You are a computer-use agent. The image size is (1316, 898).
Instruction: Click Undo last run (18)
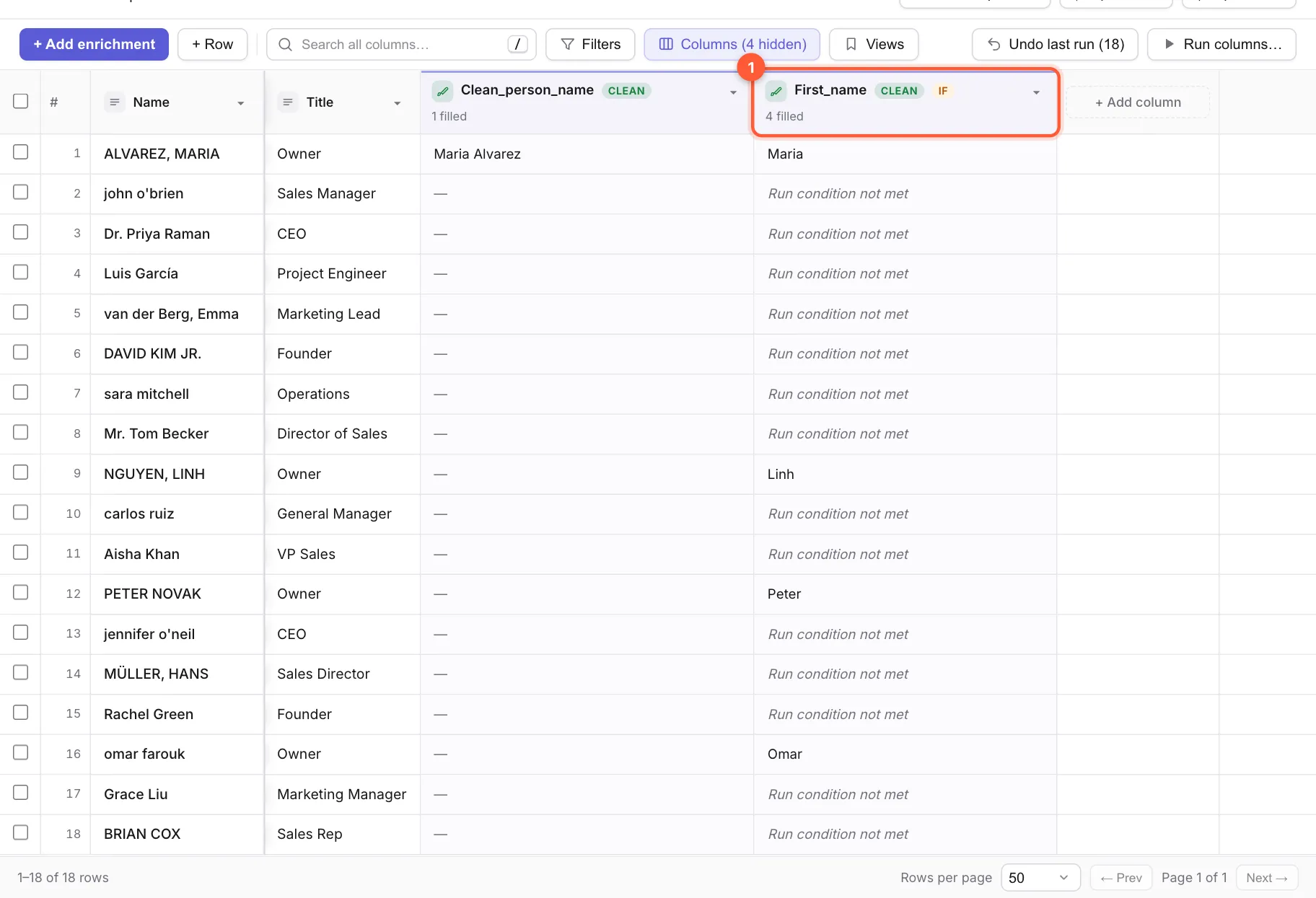click(x=1055, y=44)
